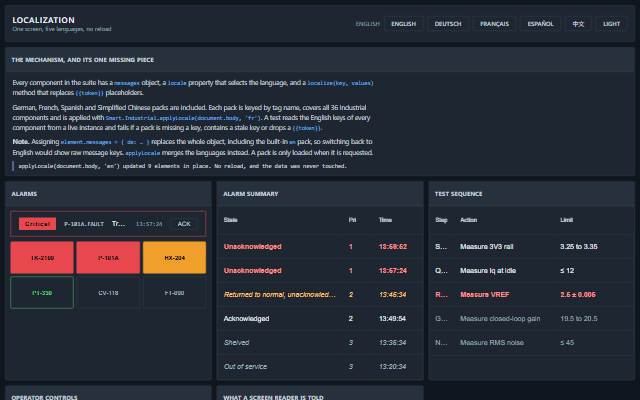Click the Critical severity badge
The image size is (640, 400).
[x=38, y=224]
